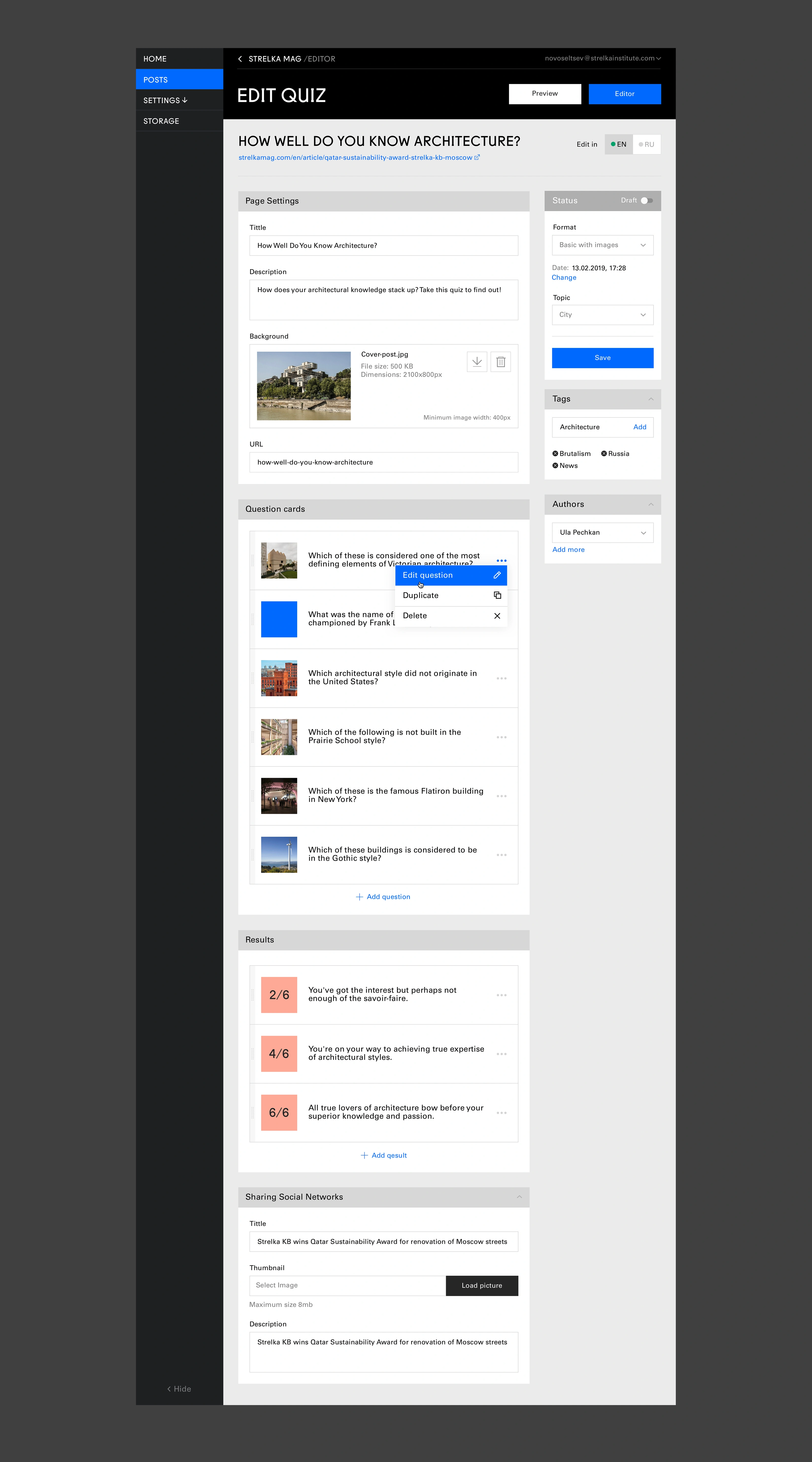
Task: Click the Change date link
Action: [564, 278]
